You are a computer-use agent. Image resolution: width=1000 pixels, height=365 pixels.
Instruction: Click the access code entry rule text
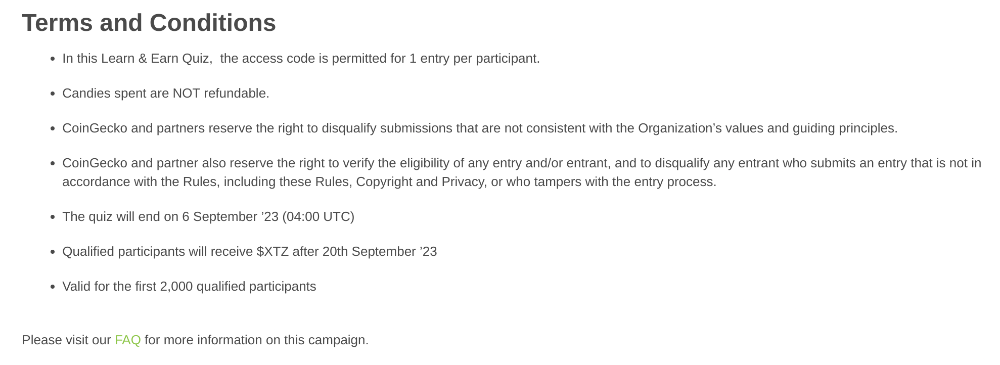point(301,59)
